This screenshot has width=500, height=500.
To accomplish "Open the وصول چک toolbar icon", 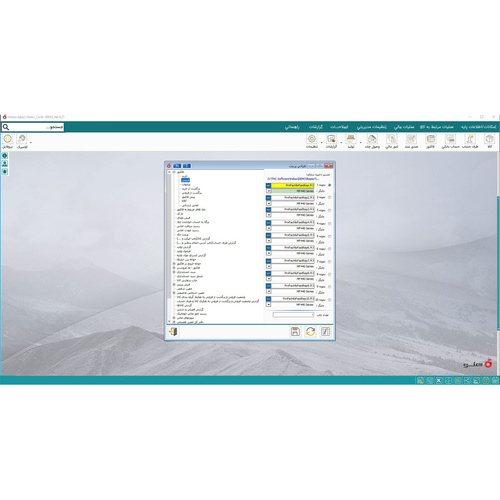I will click(372, 139).
